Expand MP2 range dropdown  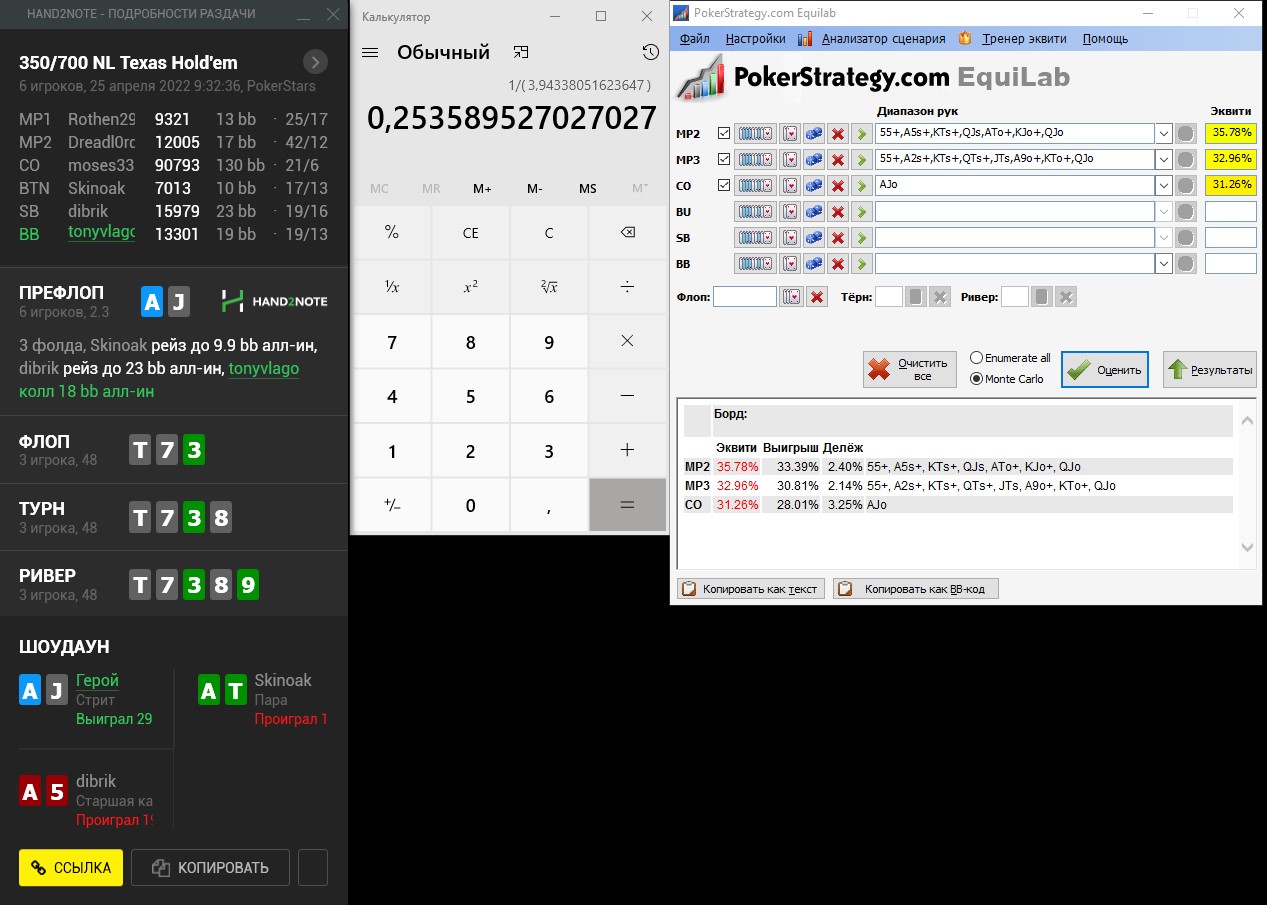tap(1164, 133)
